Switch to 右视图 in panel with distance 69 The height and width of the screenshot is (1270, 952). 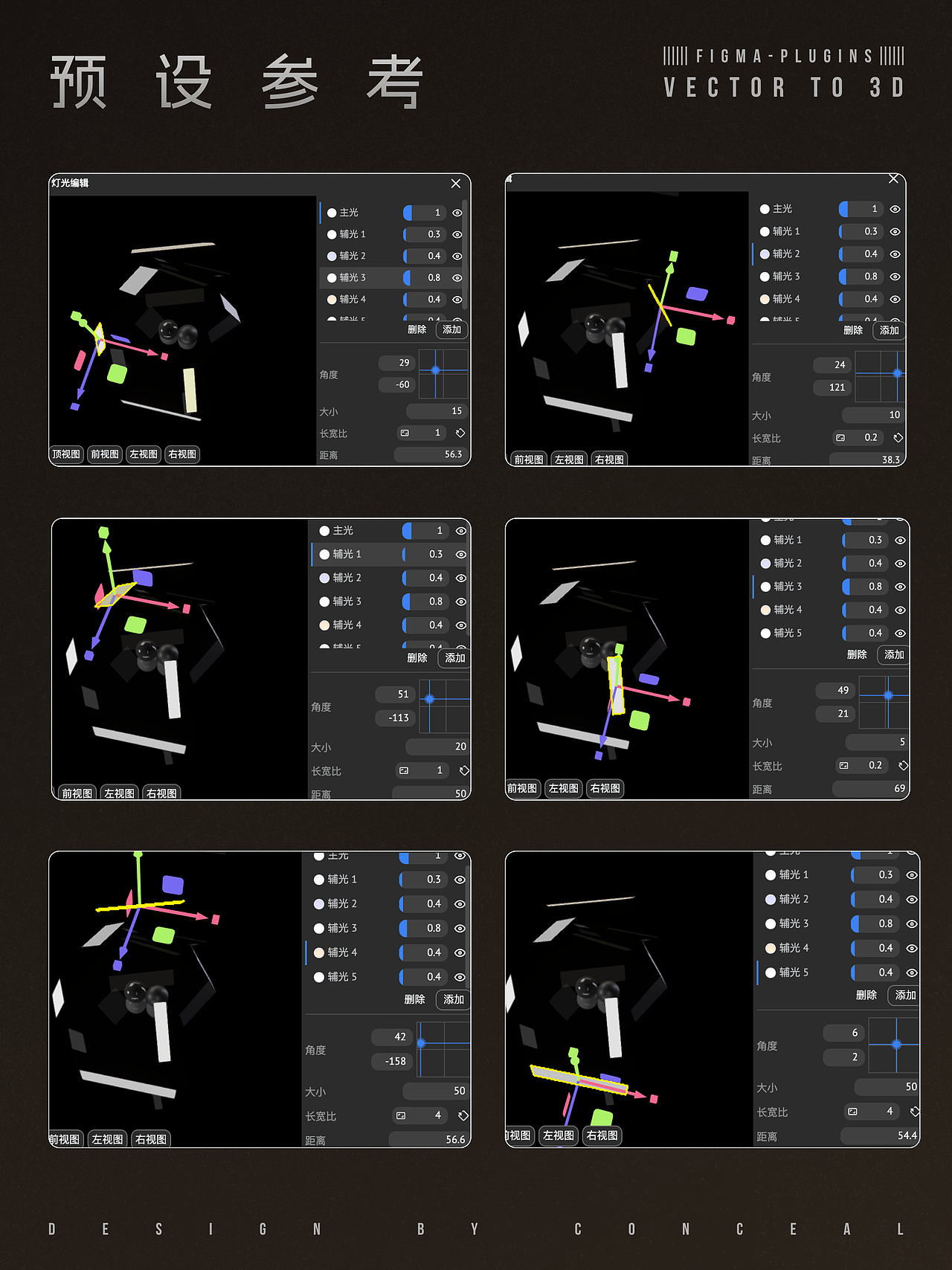point(605,788)
